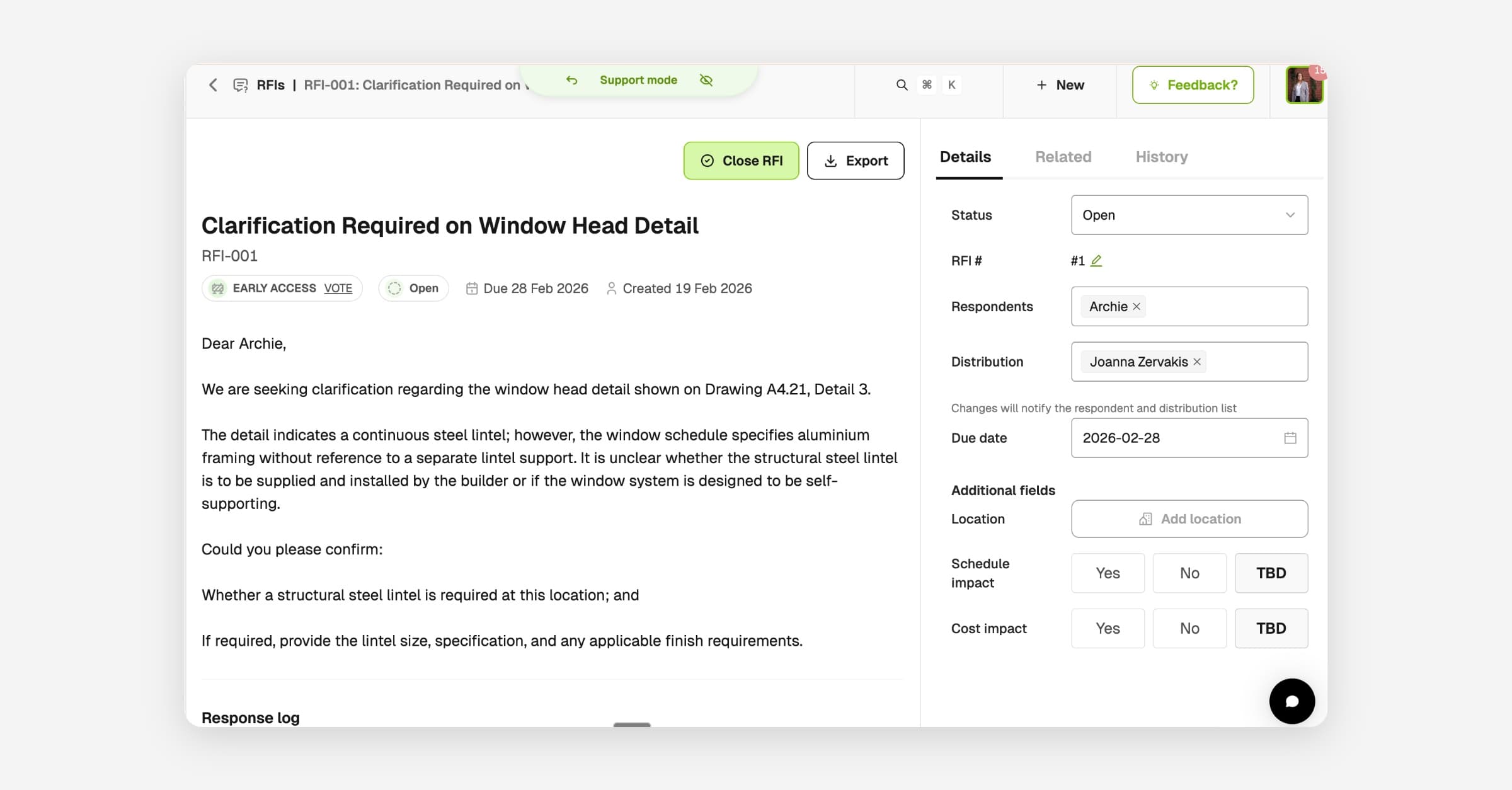This screenshot has height=790, width=1512.
Task: Set Cost impact to Yes
Action: coord(1108,628)
